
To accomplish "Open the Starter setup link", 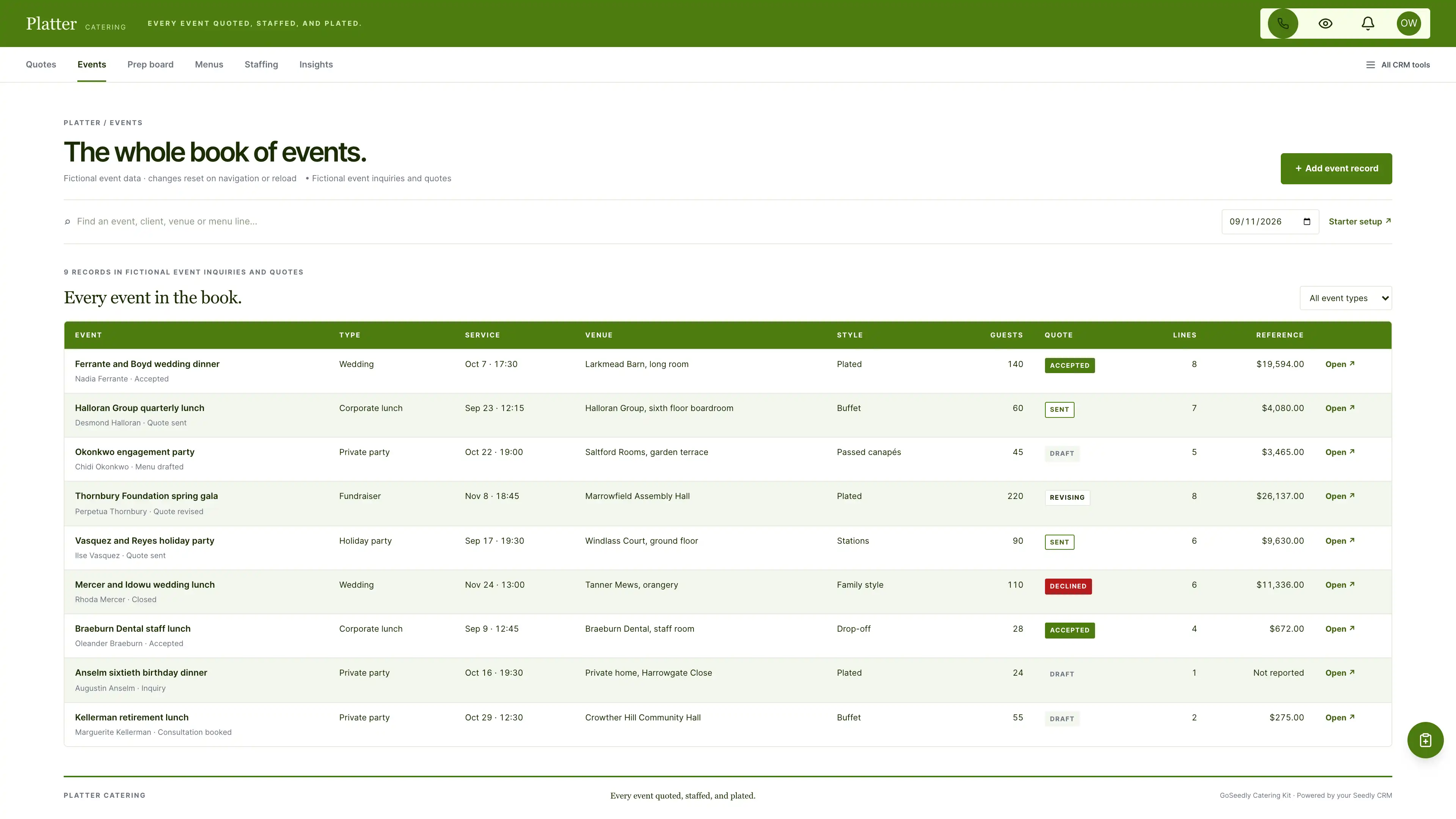I will click(1359, 221).
